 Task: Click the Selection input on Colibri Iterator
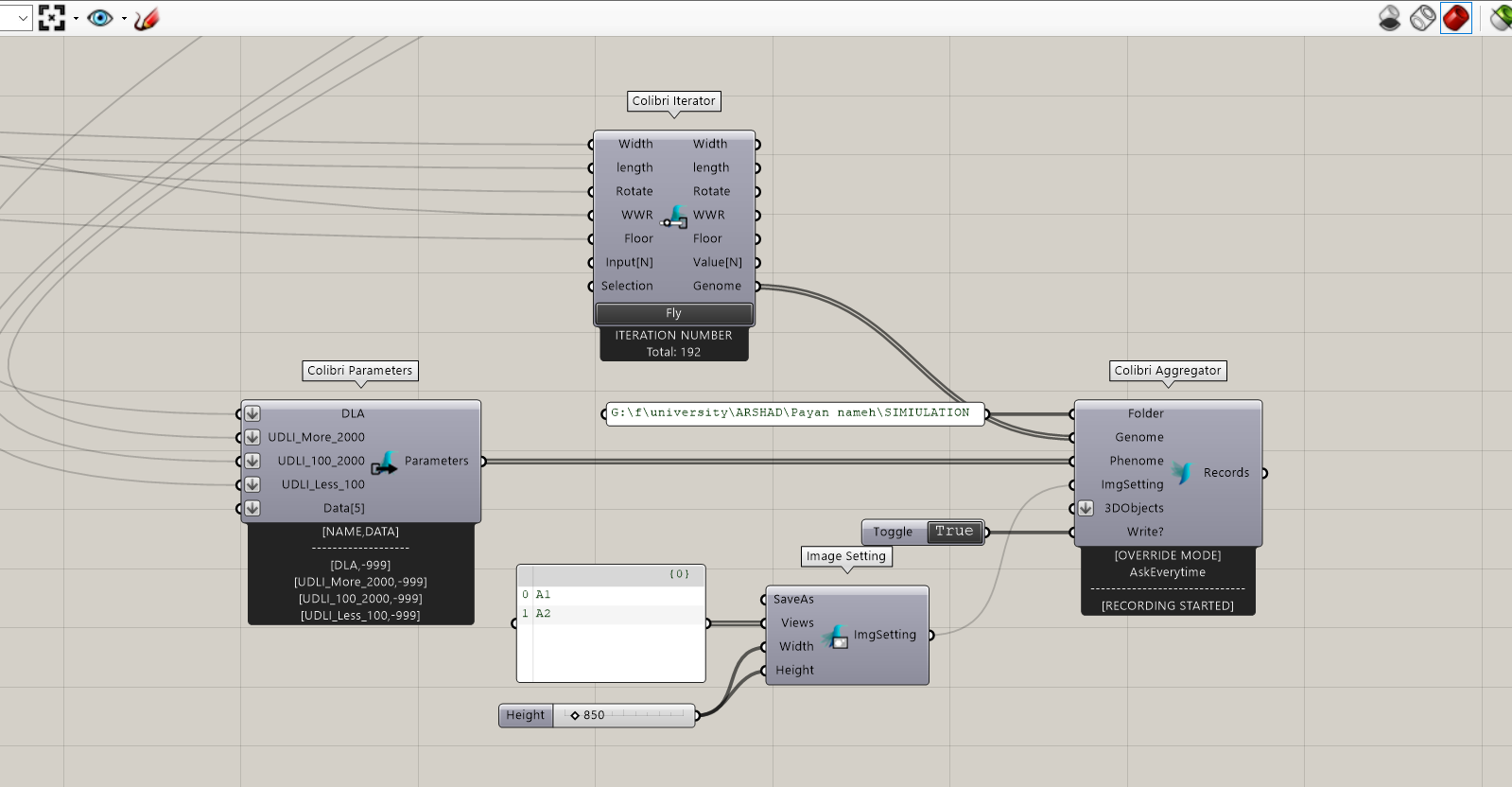click(x=627, y=286)
